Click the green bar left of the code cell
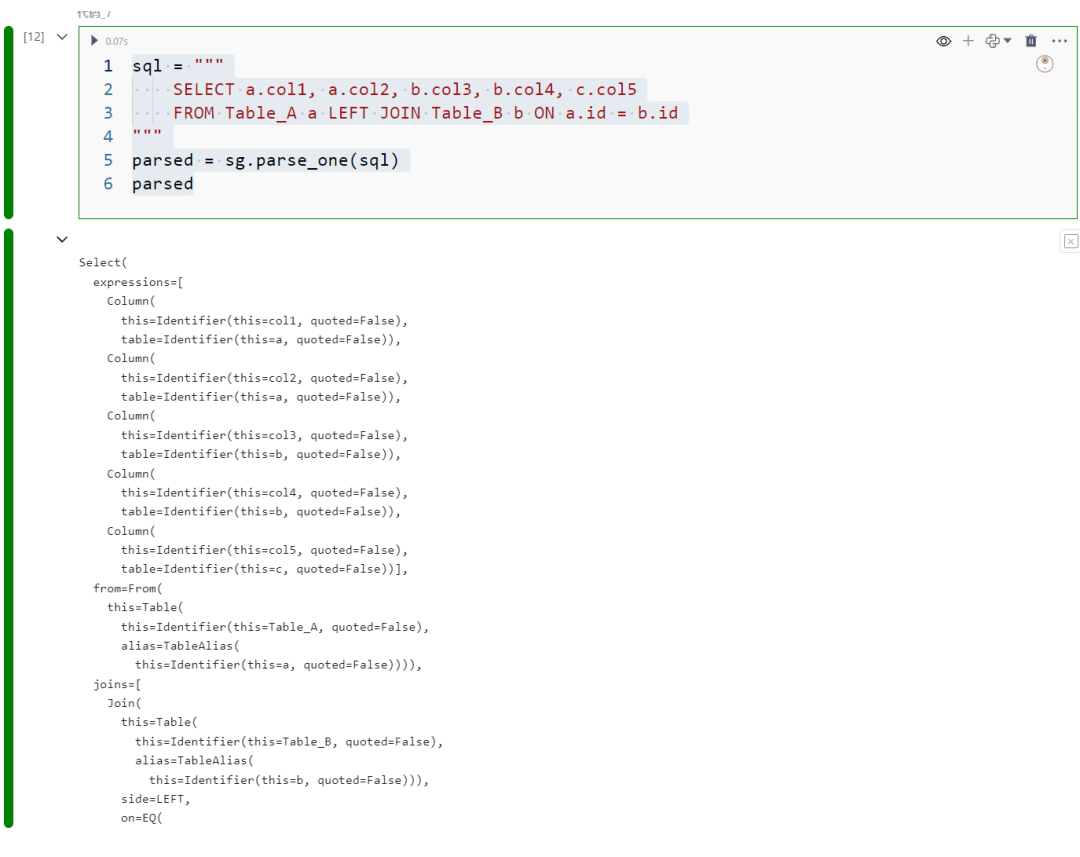The height and width of the screenshot is (857, 1080). point(9,122)
